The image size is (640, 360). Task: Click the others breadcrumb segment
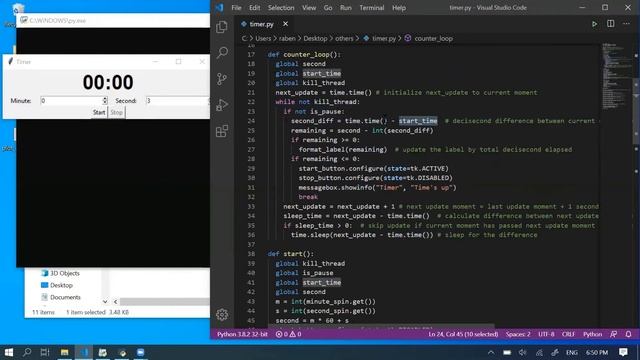coord(344,38)
